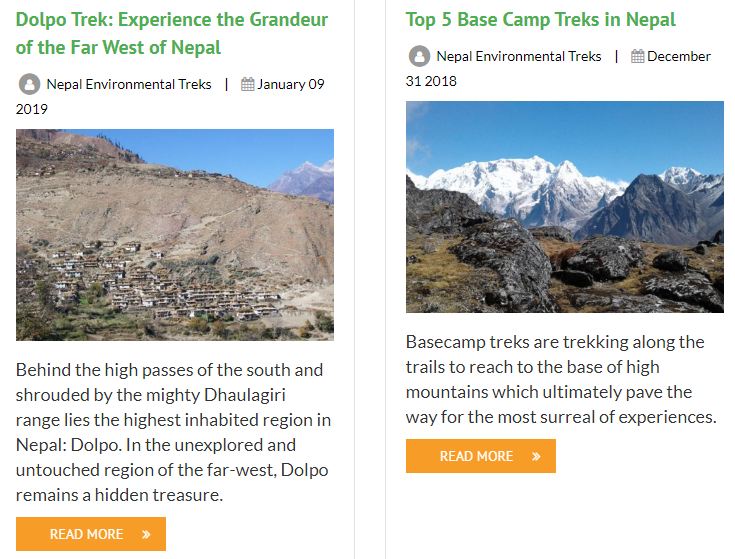Open the snowy mountain range photo
Screen dimensions: 735x559
tap(565, 207)
